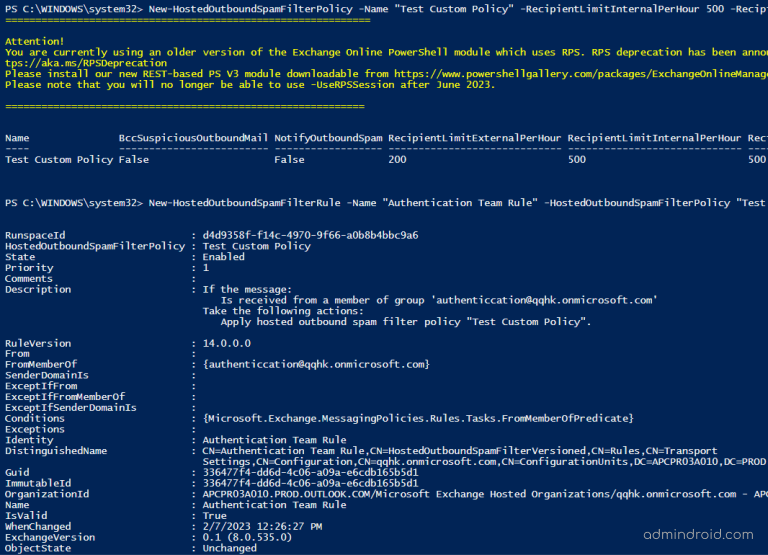Click the powershellgallery.com packages URL

(581, 74)
